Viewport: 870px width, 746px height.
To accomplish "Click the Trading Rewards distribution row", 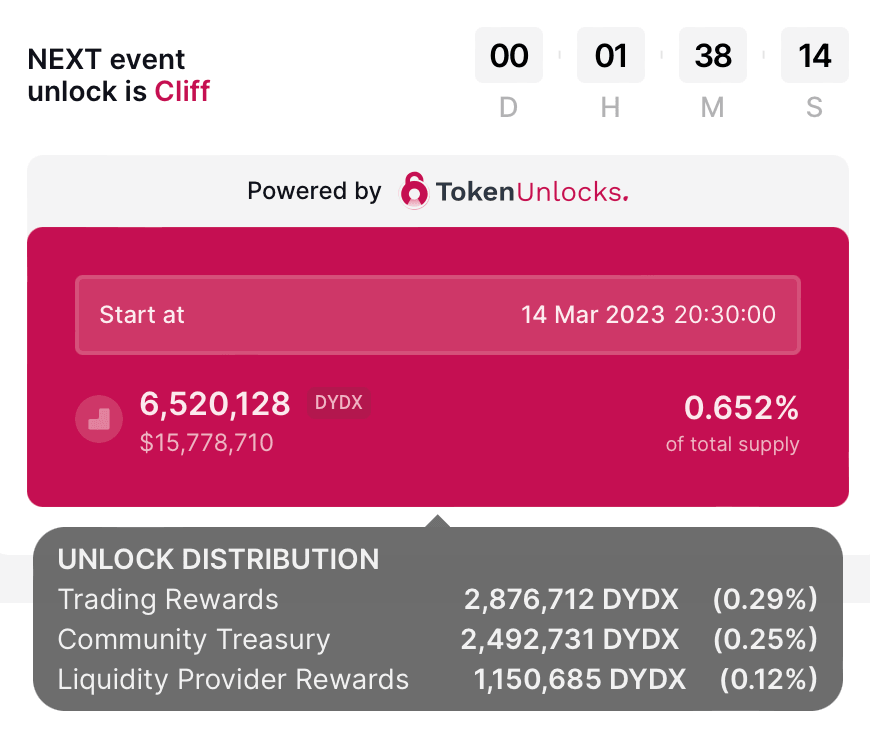I will tap(437, 599).
